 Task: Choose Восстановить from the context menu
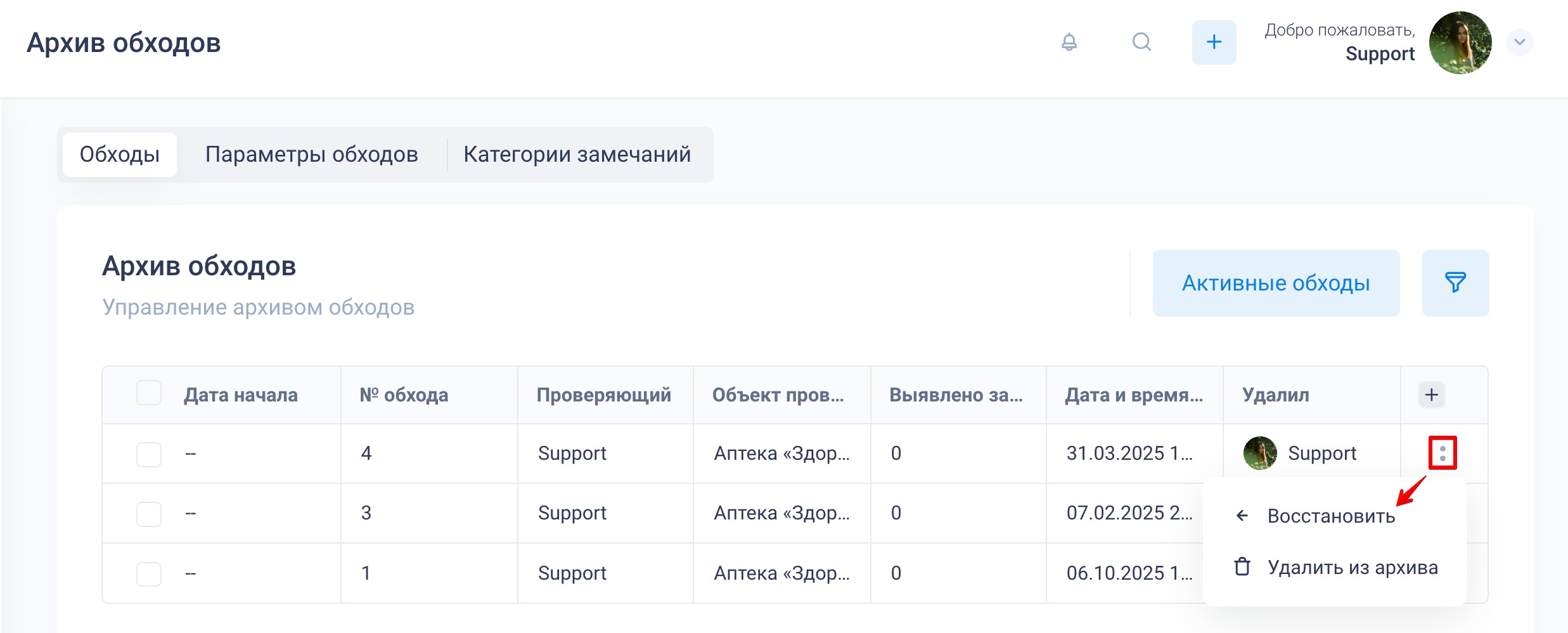[1331, 516]
